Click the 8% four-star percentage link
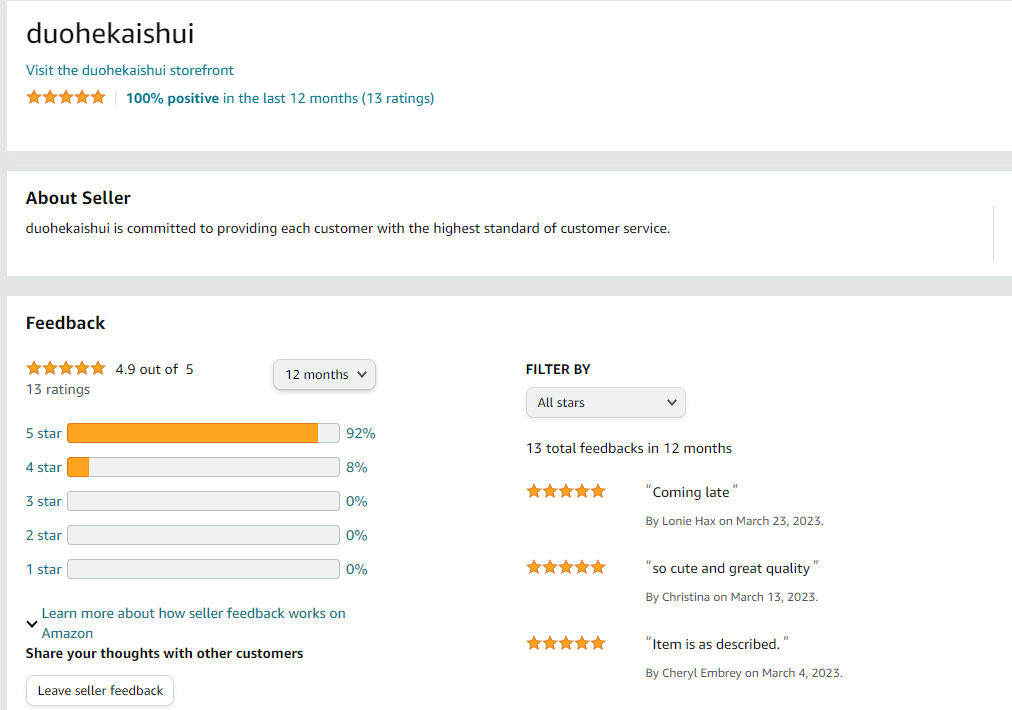Viewport: 1012px width, 710px height. click(x=357, y=467)
